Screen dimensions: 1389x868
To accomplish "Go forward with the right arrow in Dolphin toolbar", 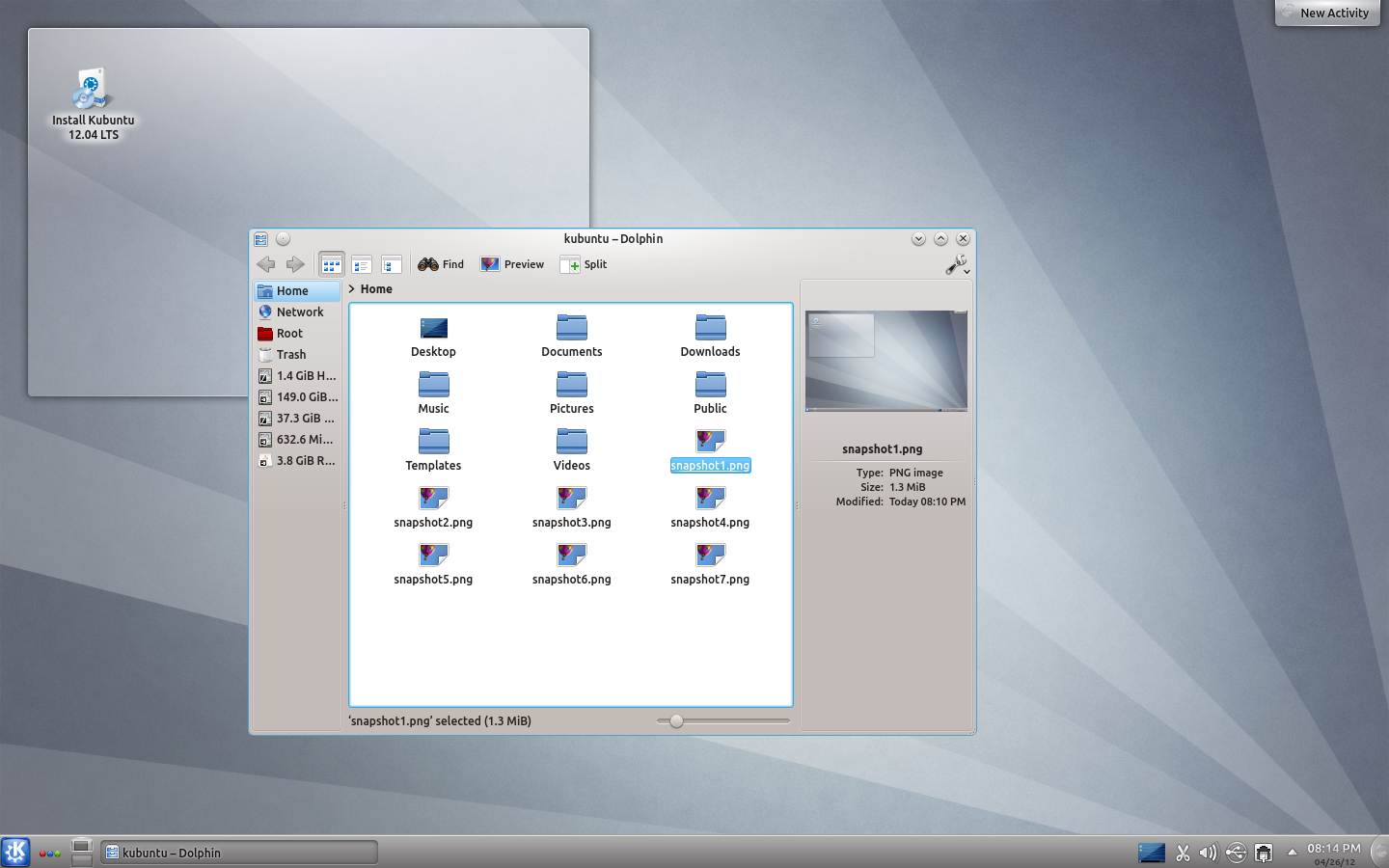I will pyautogui.click(x=295, y=264).
